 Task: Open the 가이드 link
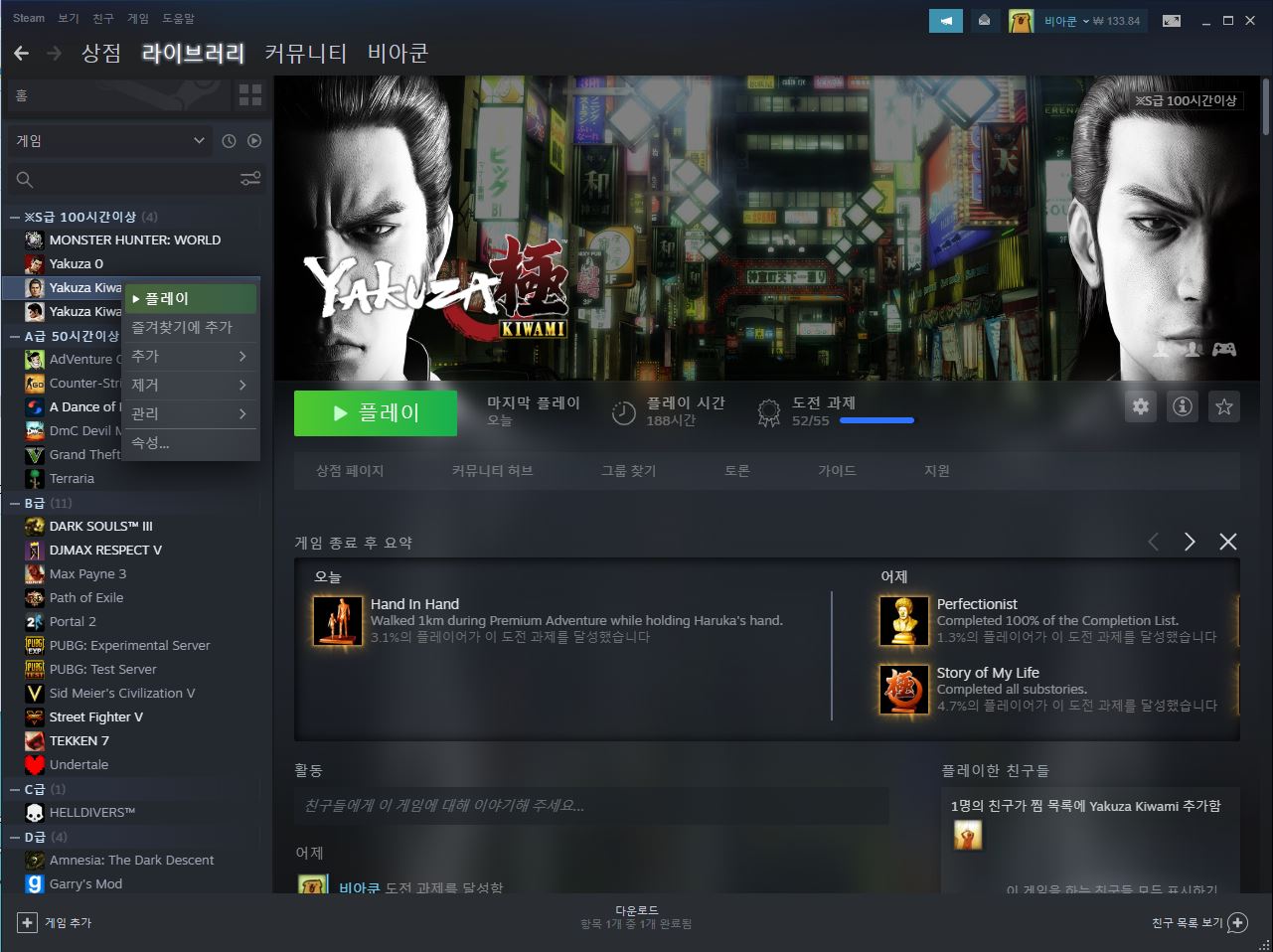coord(837,470)
